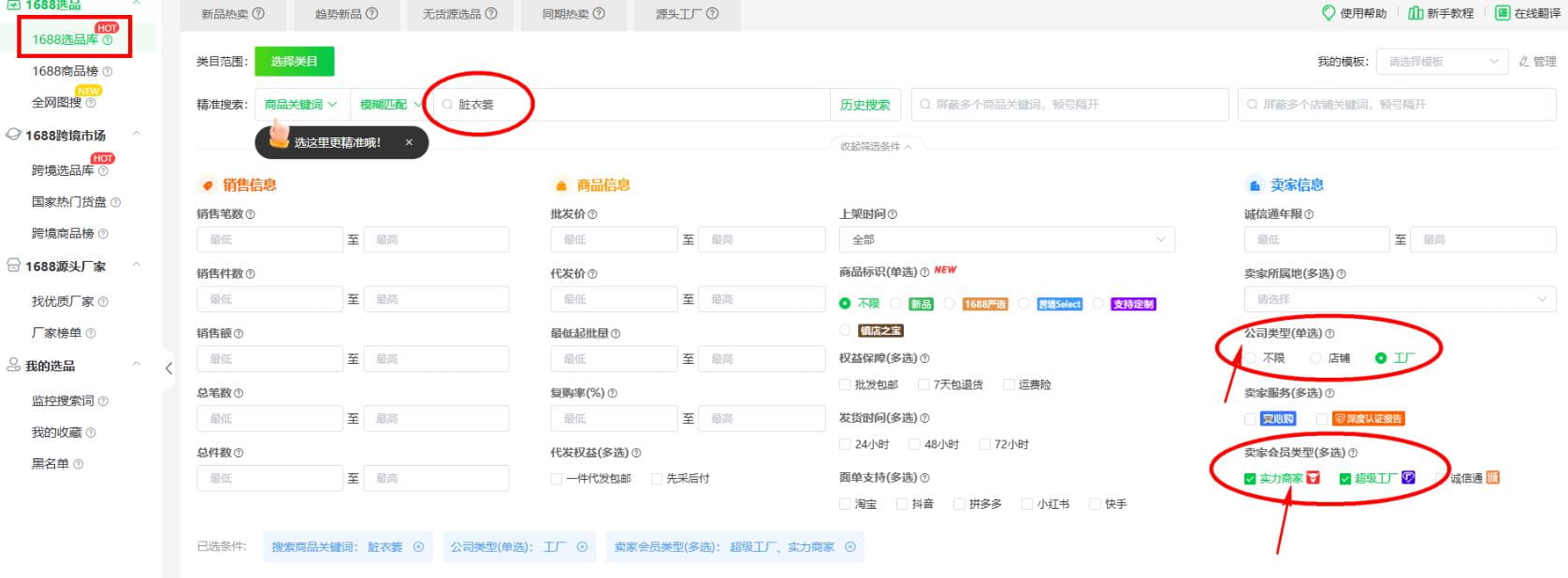
Task: Collapse sidebar with the left arrow handle
Action: (x=168, y=368)
